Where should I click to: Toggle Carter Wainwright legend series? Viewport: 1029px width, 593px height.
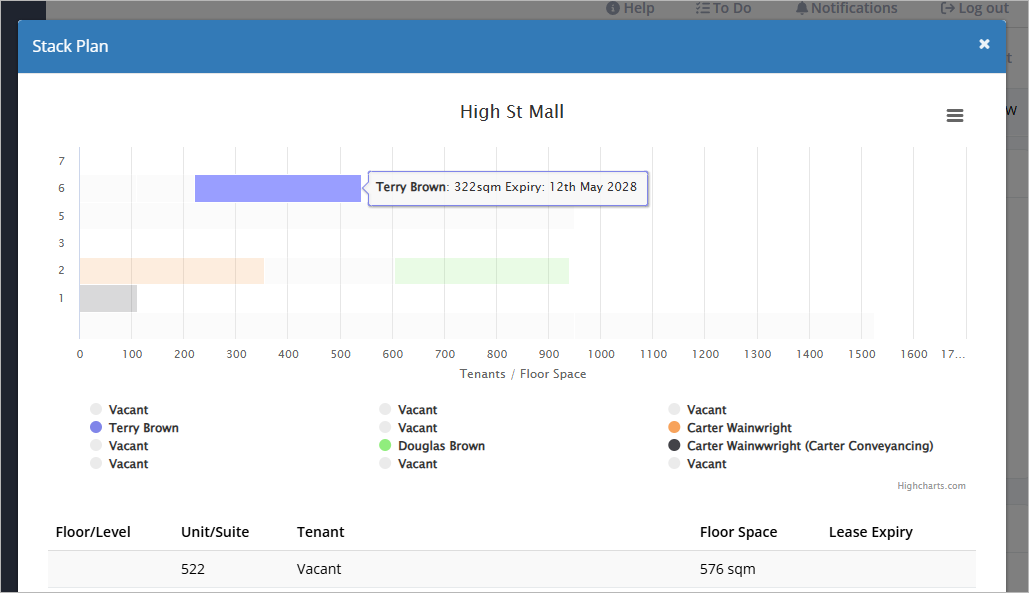coord(730,428)
